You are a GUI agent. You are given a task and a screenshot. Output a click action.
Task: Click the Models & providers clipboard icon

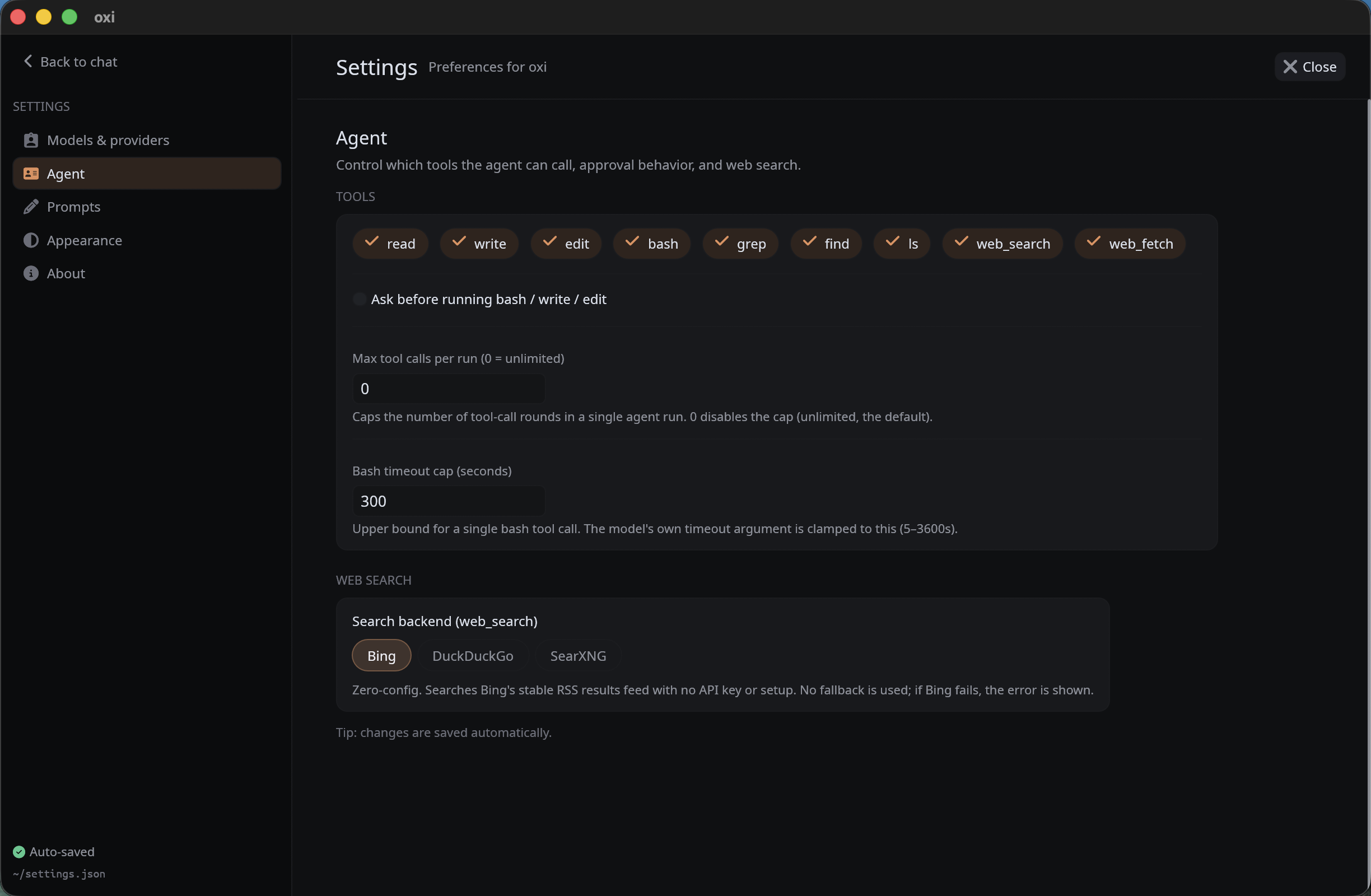click(31, 140)
